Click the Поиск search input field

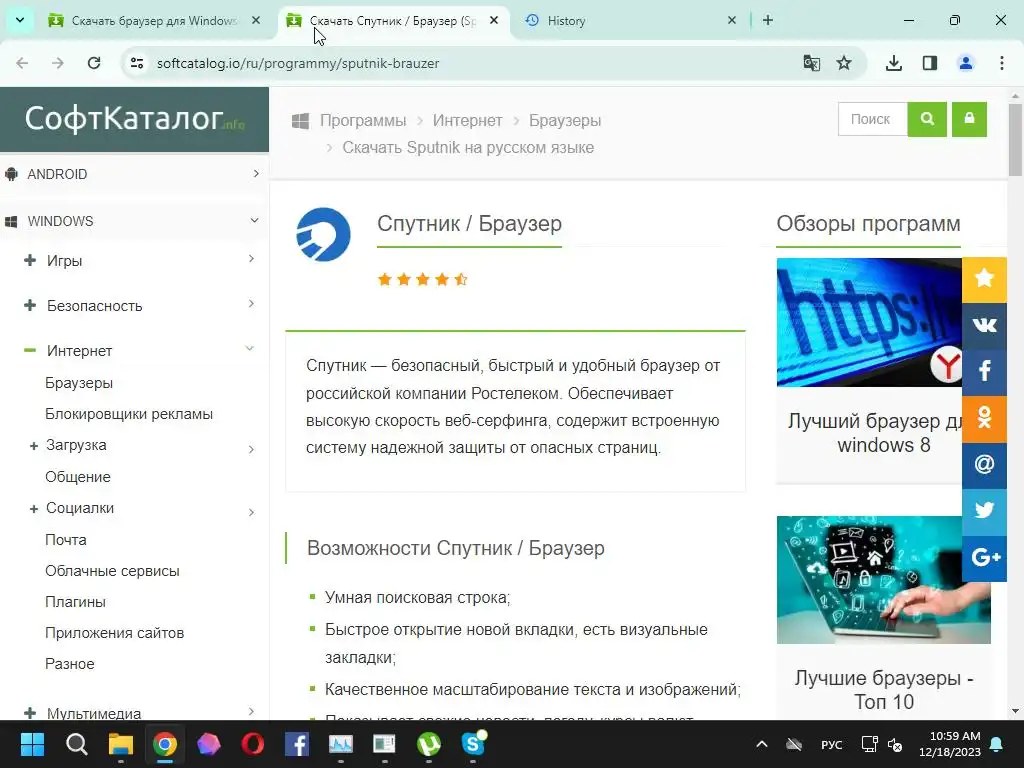click(872, 120)
